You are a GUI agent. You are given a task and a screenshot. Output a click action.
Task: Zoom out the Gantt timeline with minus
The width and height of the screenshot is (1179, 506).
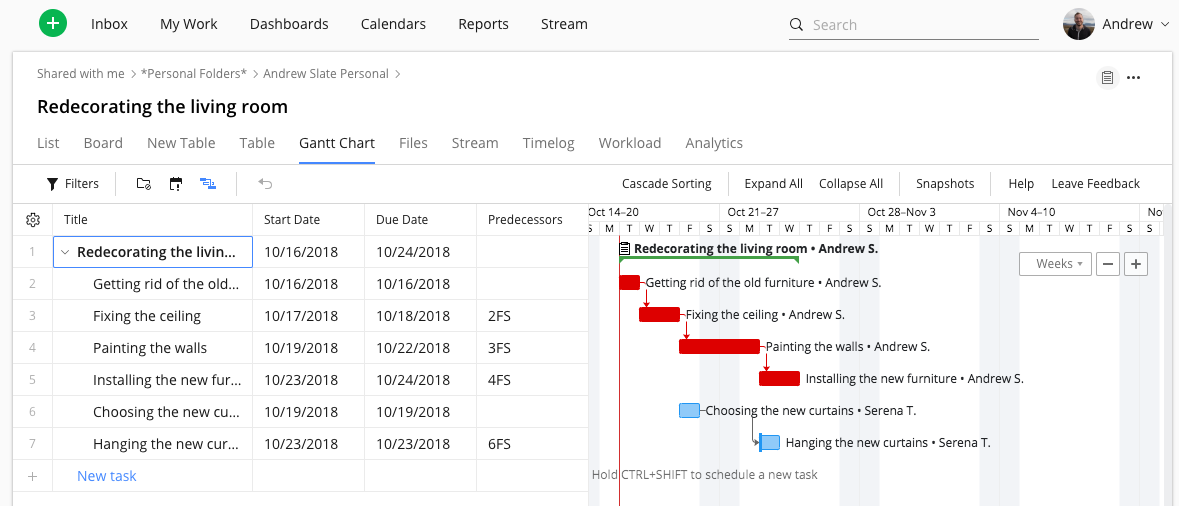[1108, 264]
